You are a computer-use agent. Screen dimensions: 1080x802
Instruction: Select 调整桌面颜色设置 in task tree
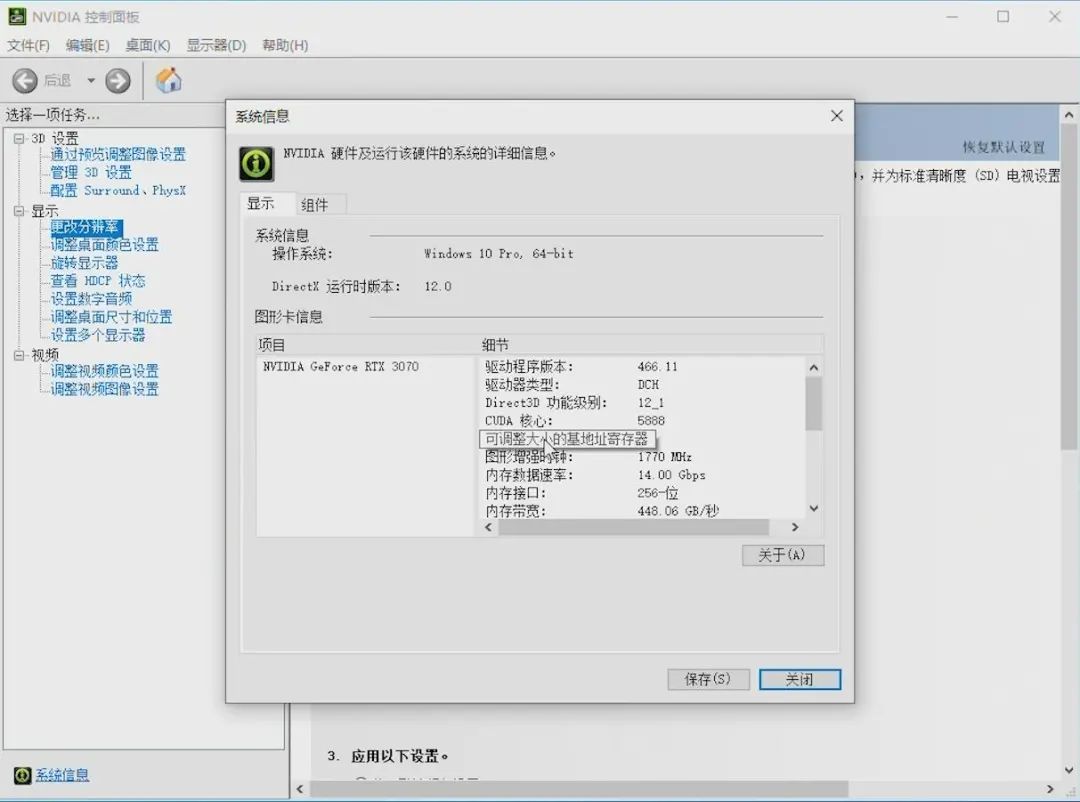[104, 245]
